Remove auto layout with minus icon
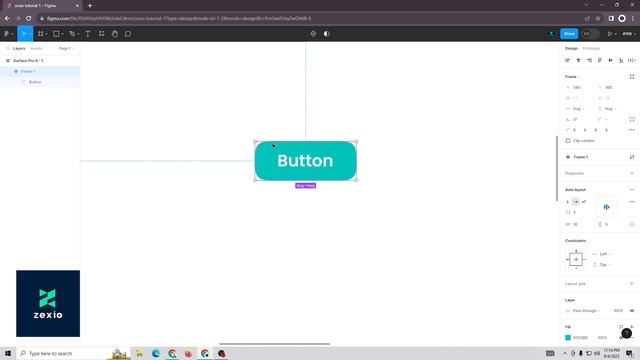This screenshot has height=360, width=640. tap(632, 189)
